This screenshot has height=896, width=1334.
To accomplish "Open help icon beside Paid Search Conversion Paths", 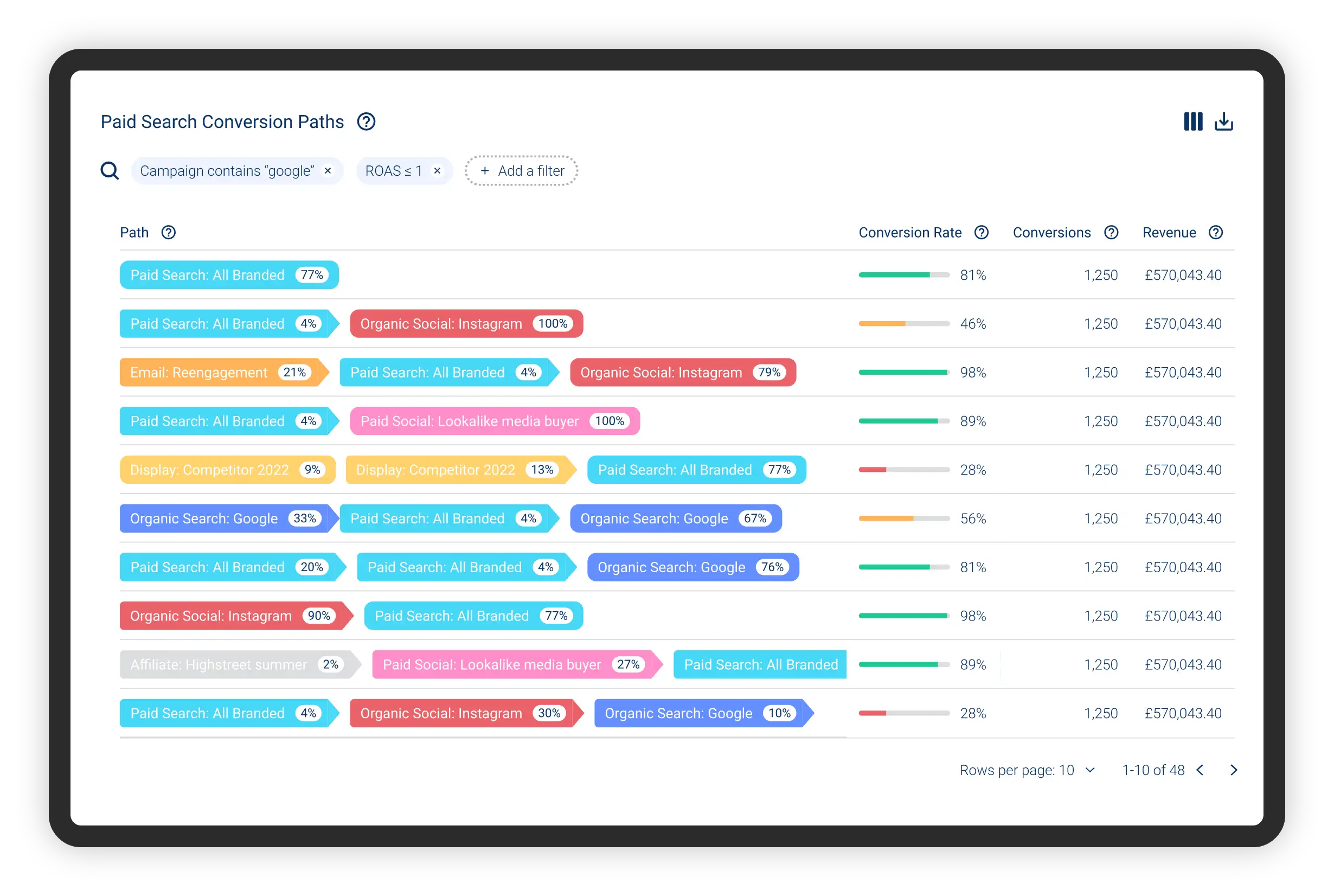I will [366, 121].
